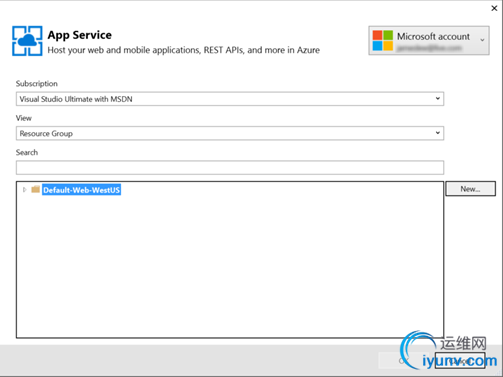Click the folder icon beside Default-Web-WestUS

coord(36,189)
